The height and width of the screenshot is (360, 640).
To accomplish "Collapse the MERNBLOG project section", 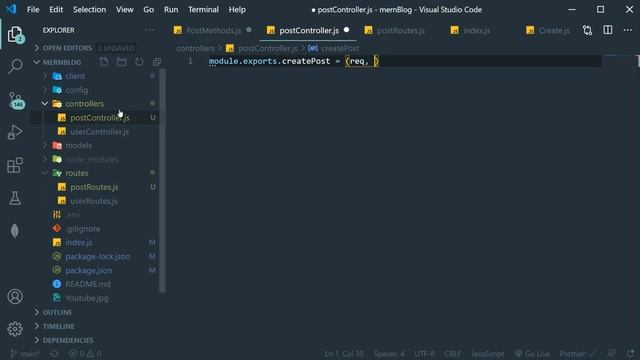I will coord(62,62).
